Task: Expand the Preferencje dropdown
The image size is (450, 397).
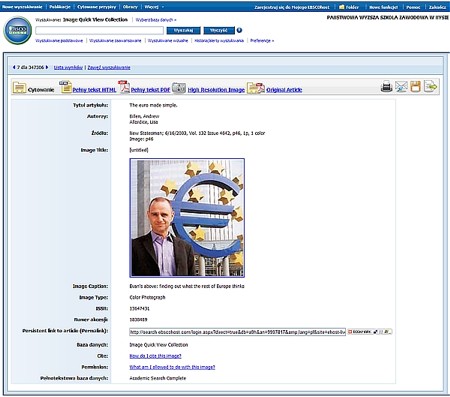Action: click(262, 41)
